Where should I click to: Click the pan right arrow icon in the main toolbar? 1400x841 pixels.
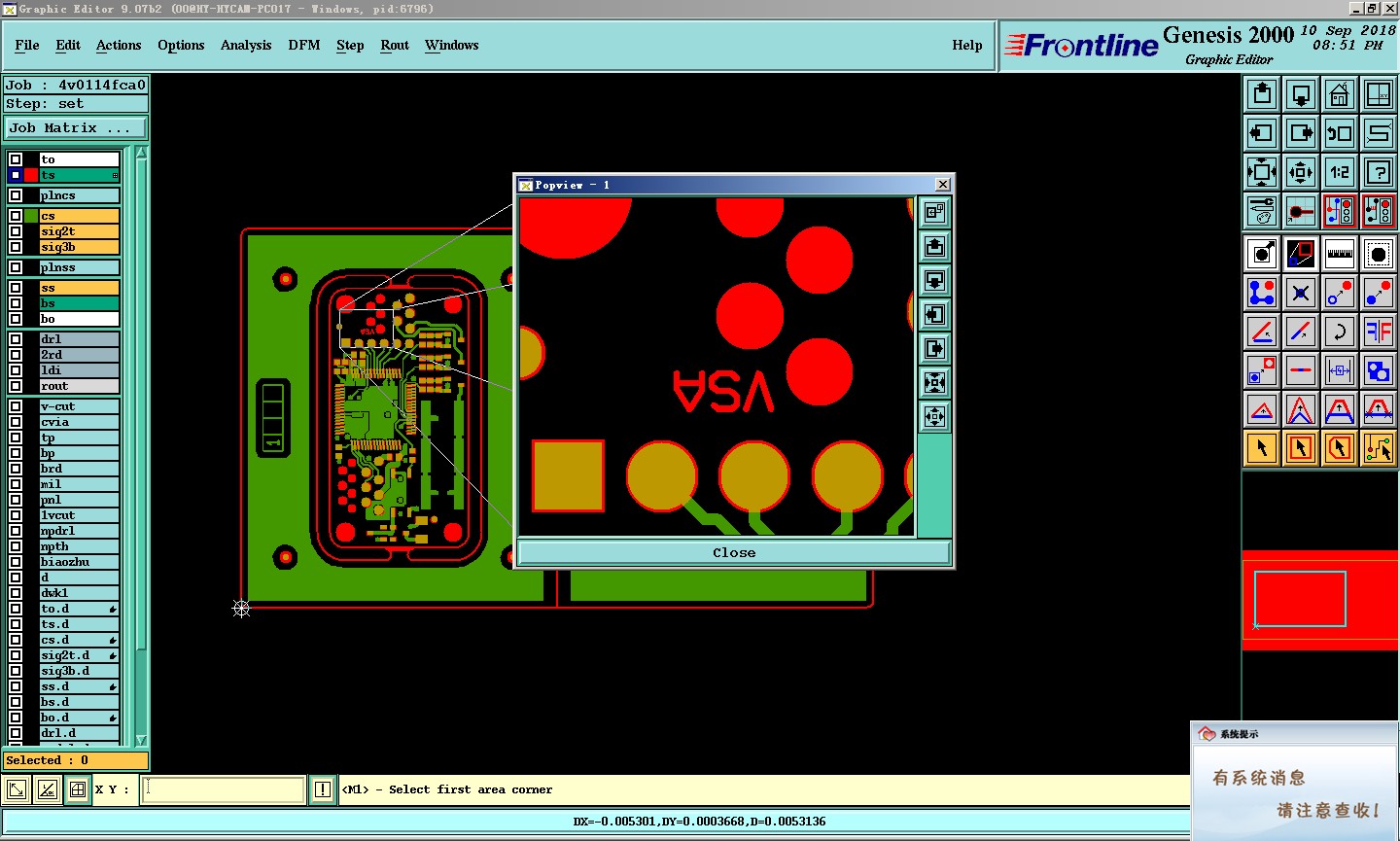pyautogui.click(x=1301, y=133)
